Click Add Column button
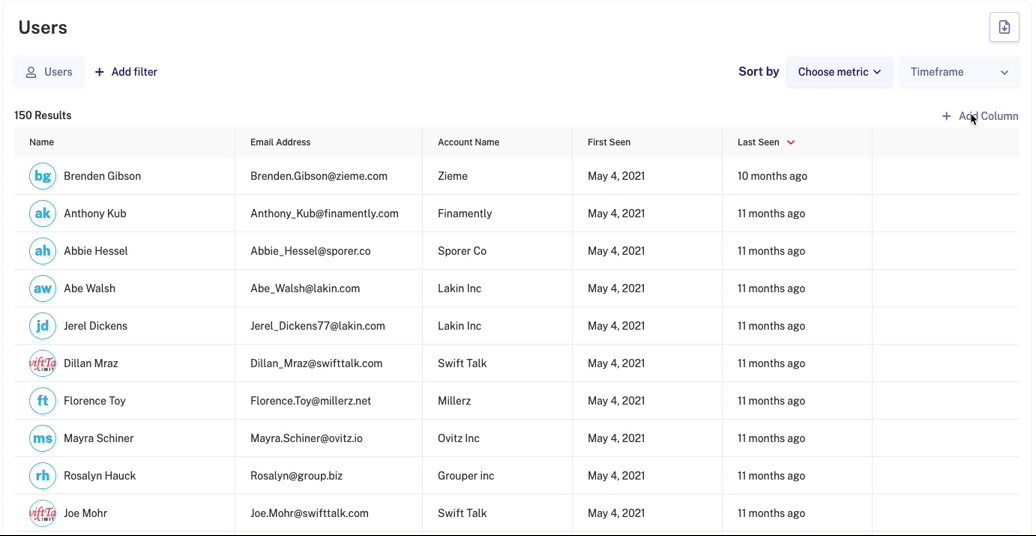This screenshot has width=1036, height=536. tap(980, 116)
